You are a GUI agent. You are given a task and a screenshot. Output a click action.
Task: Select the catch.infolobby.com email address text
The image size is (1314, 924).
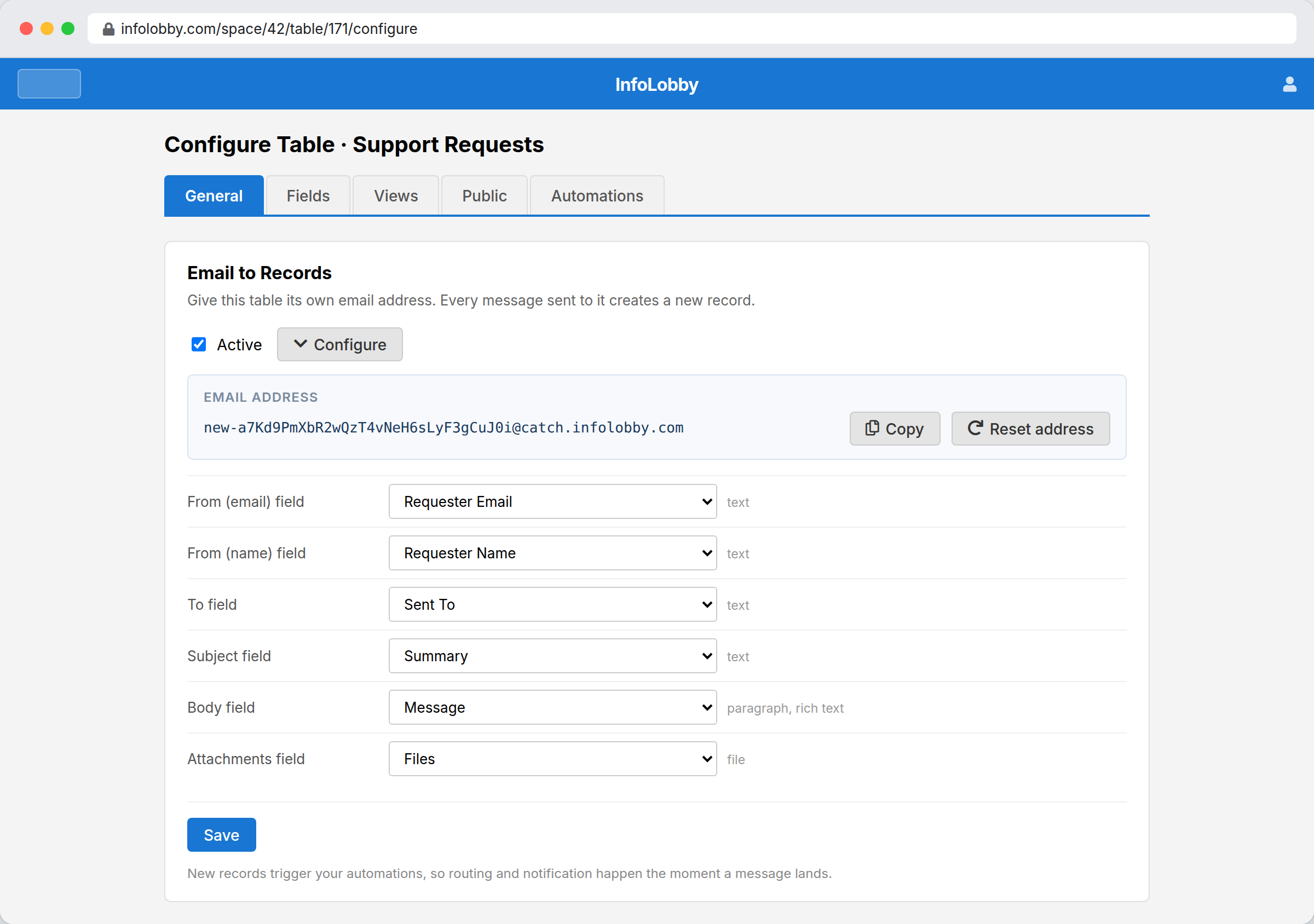click(443, 428)
